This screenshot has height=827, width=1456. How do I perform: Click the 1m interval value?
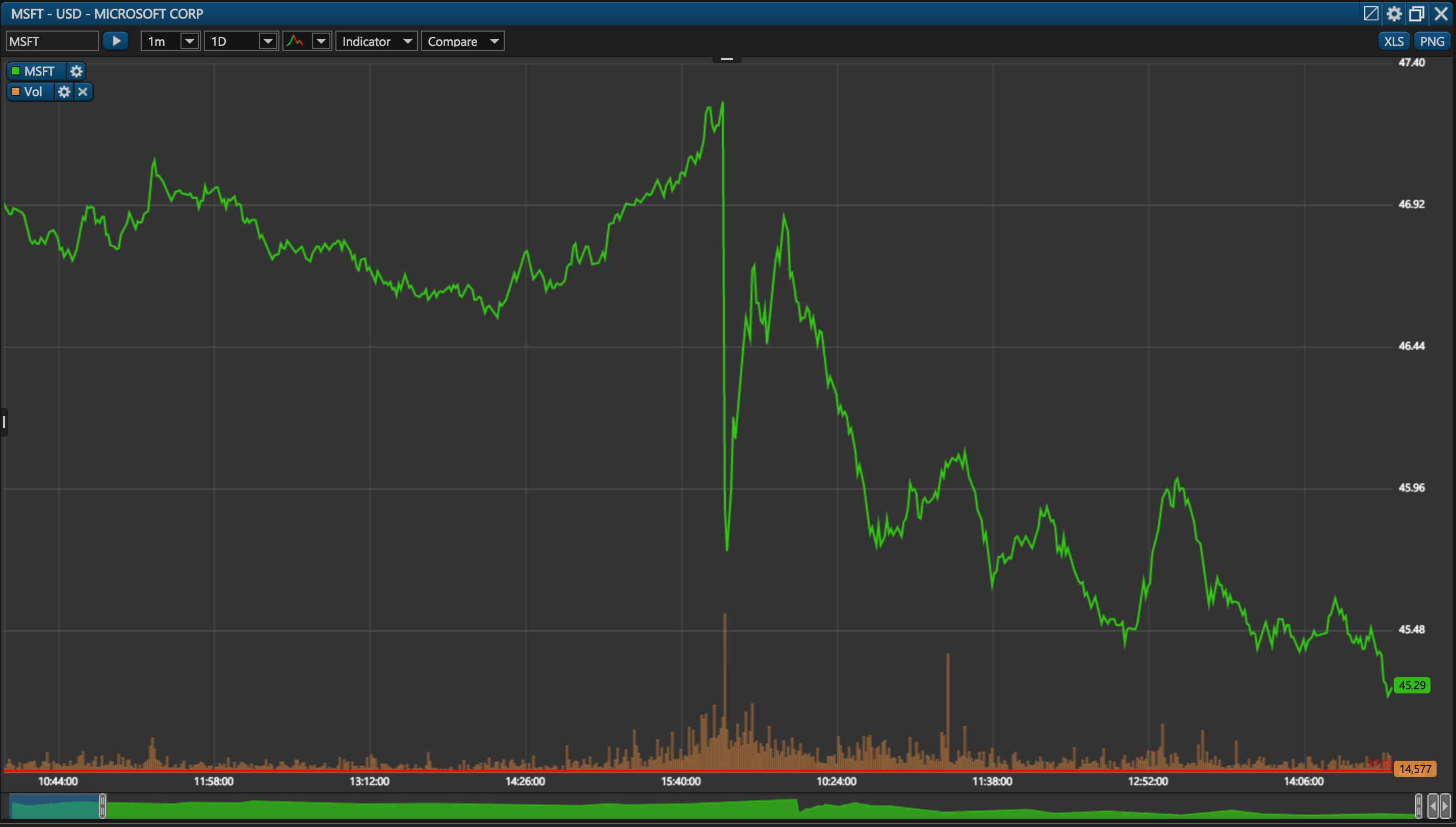coord(157,41)
